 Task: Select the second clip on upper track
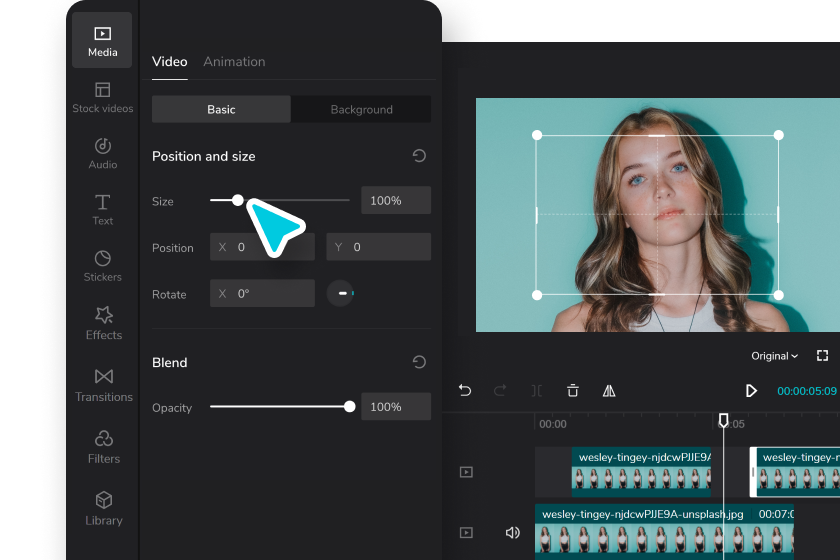[x=795, y=472]
